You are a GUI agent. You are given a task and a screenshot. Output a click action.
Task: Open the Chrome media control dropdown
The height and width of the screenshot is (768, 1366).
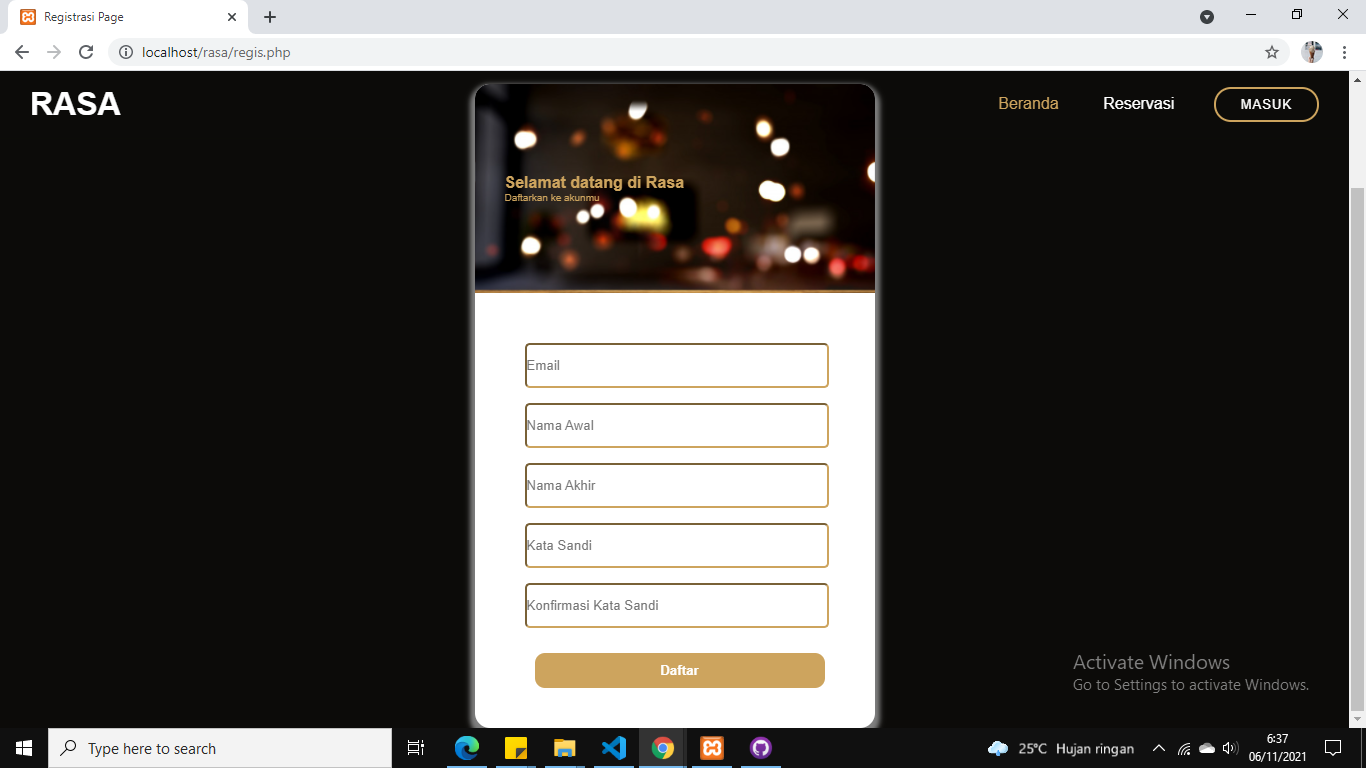(1207, 17)
